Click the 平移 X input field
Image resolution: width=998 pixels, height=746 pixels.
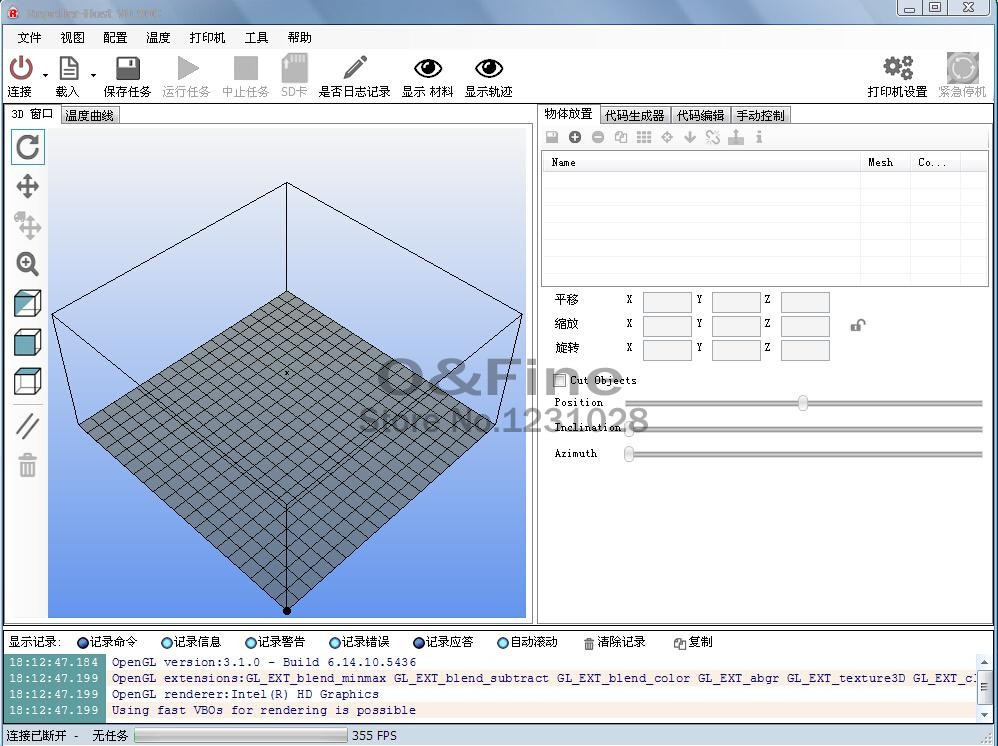667,302
